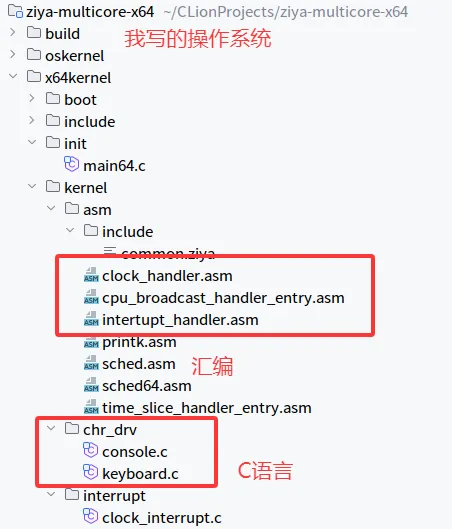Click the sched64.asm ASM file icon

click(91, 385)
